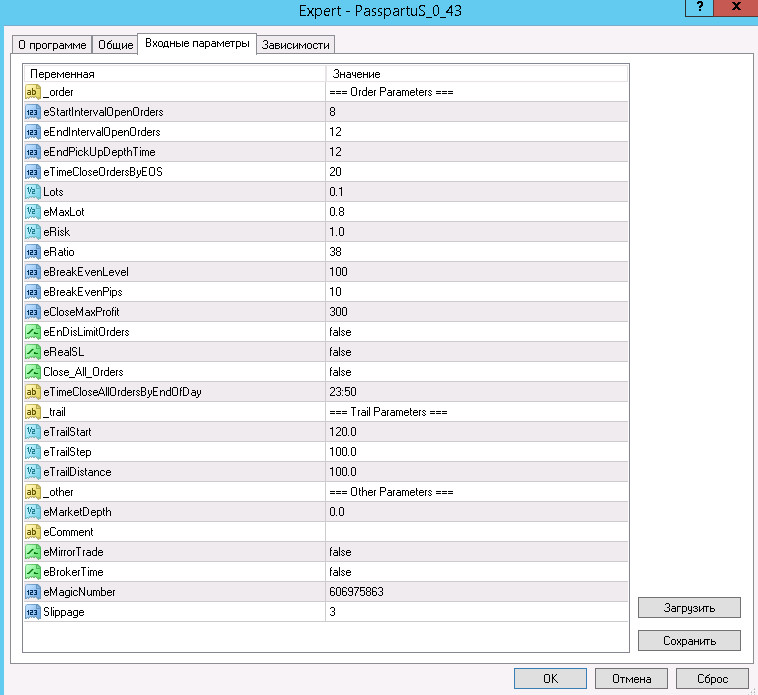Click the double-type icon beside eTrailDistance
The height and width of the screenshot is (695, 758).
click(x=32, y=472)
